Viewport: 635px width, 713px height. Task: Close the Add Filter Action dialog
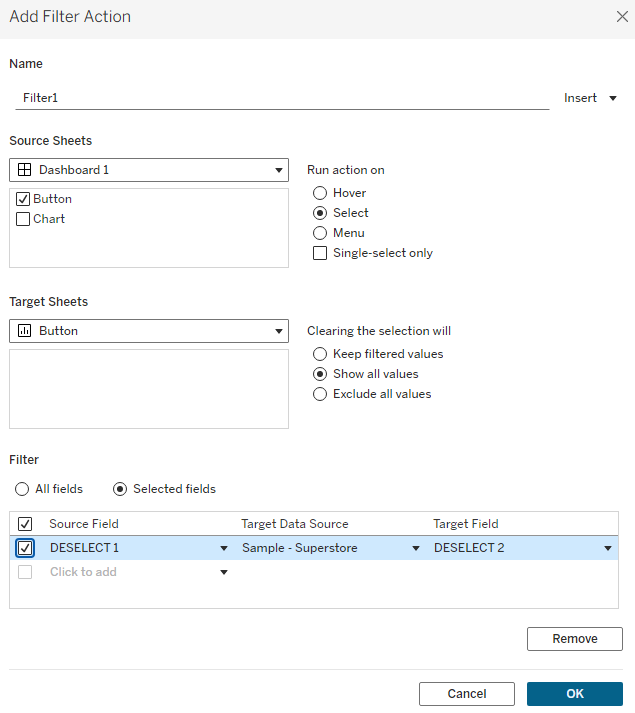(x=621, y=17)
